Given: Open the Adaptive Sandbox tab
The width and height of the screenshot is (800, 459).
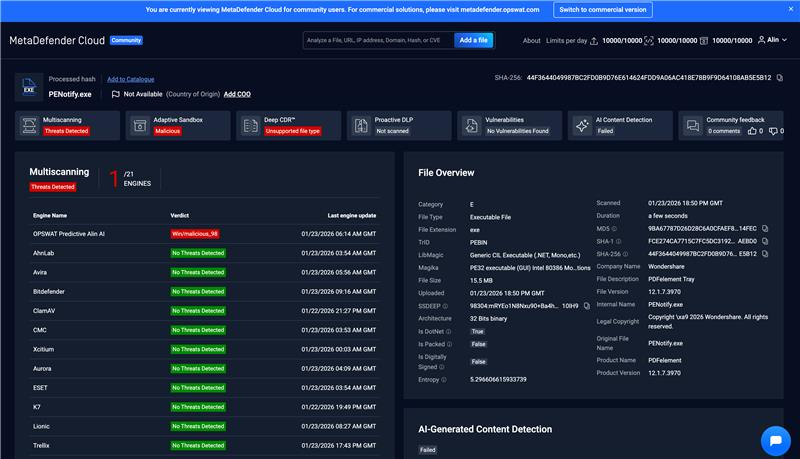Looking at the screenshot, I should (x=178, y=125).
